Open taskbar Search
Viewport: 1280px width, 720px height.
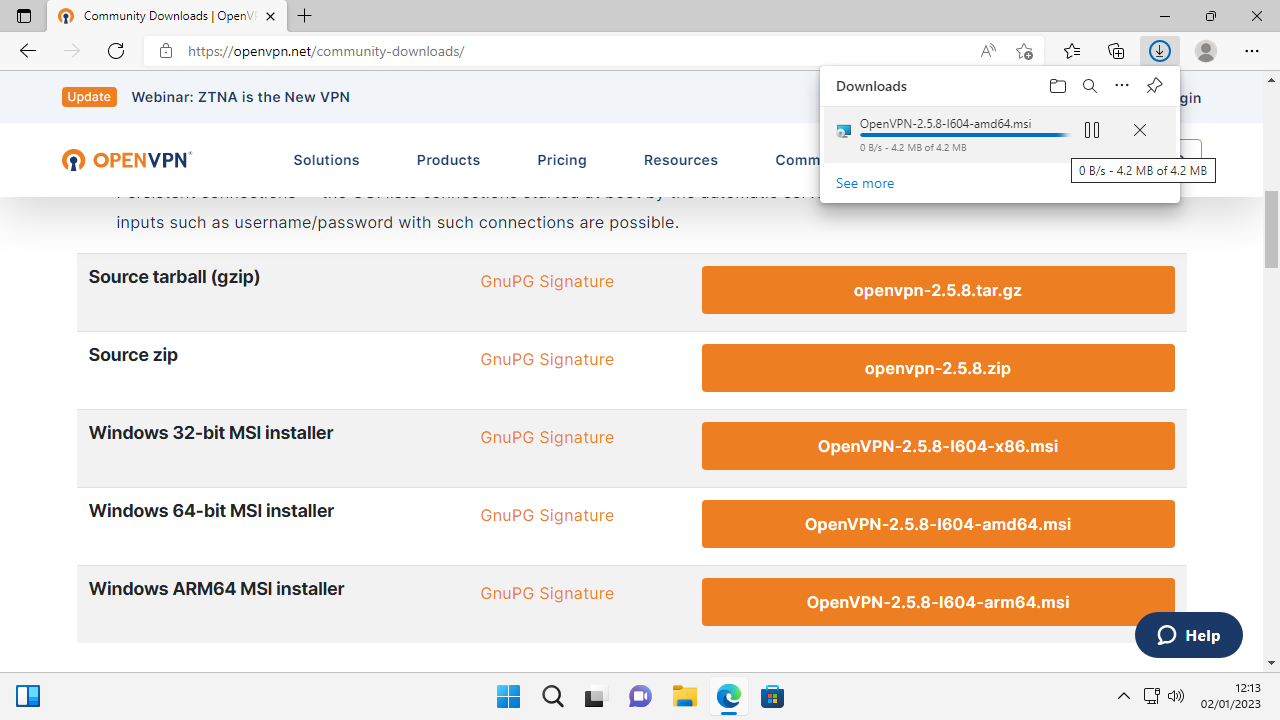[x=553, y=696]
